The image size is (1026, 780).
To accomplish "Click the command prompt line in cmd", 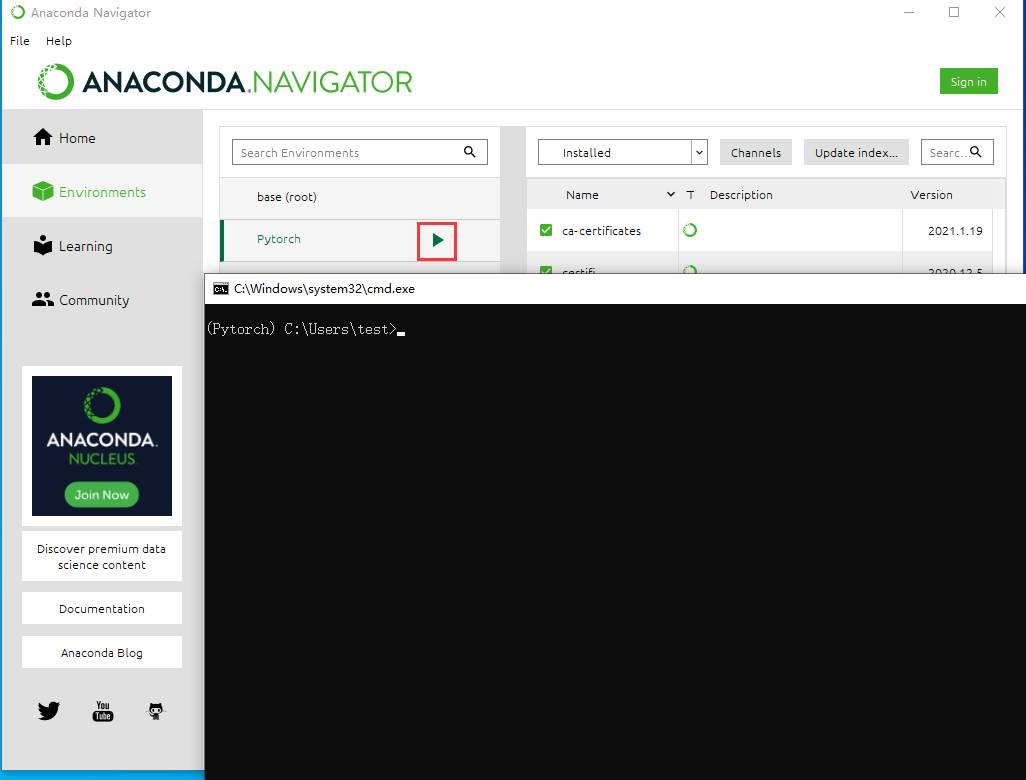I will pos(306,329).
